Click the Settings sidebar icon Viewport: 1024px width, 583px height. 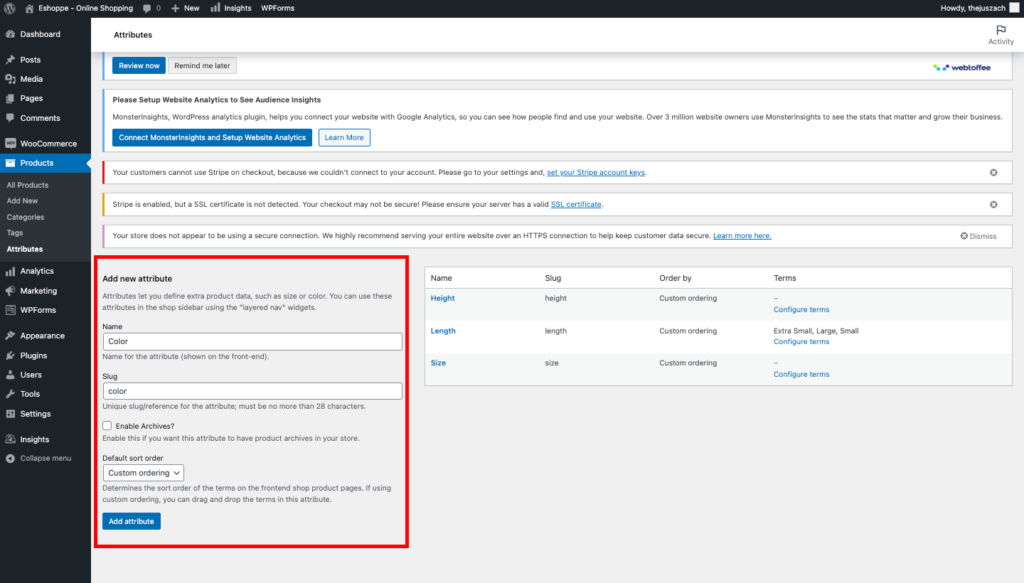10,414
